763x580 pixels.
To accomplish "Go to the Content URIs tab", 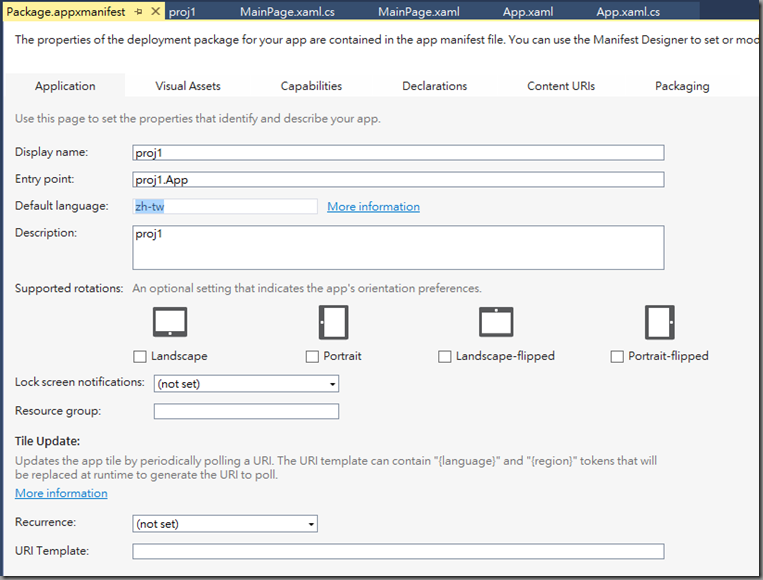I will 561,86.
